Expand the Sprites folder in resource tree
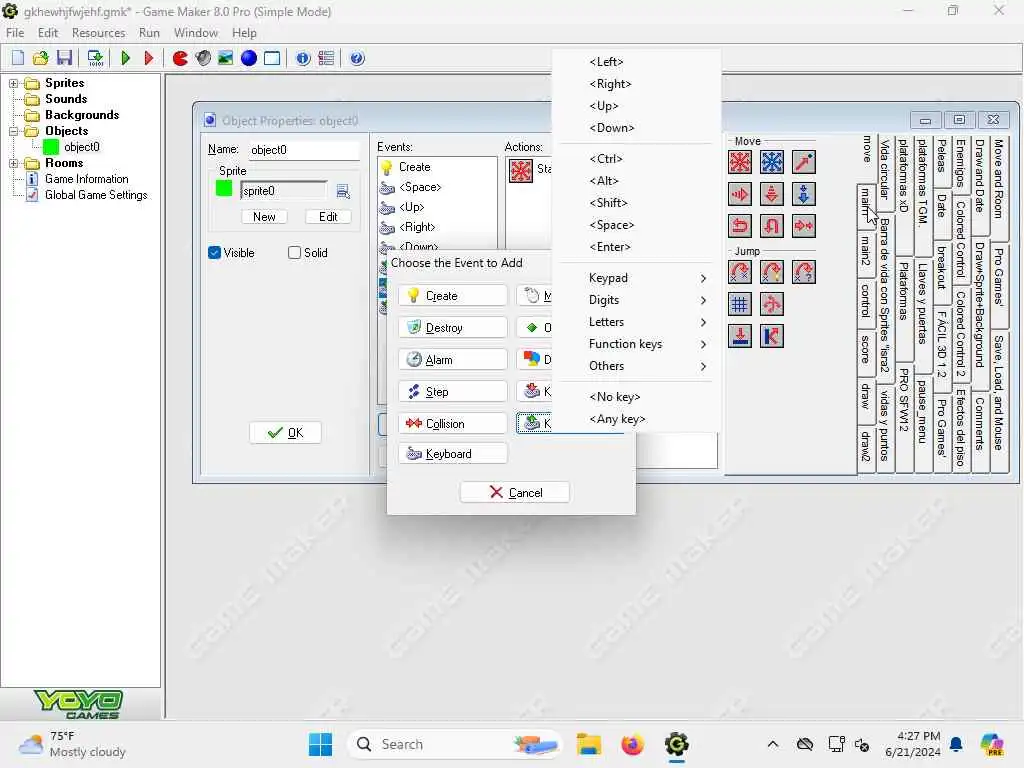 (x=13, y=83)
